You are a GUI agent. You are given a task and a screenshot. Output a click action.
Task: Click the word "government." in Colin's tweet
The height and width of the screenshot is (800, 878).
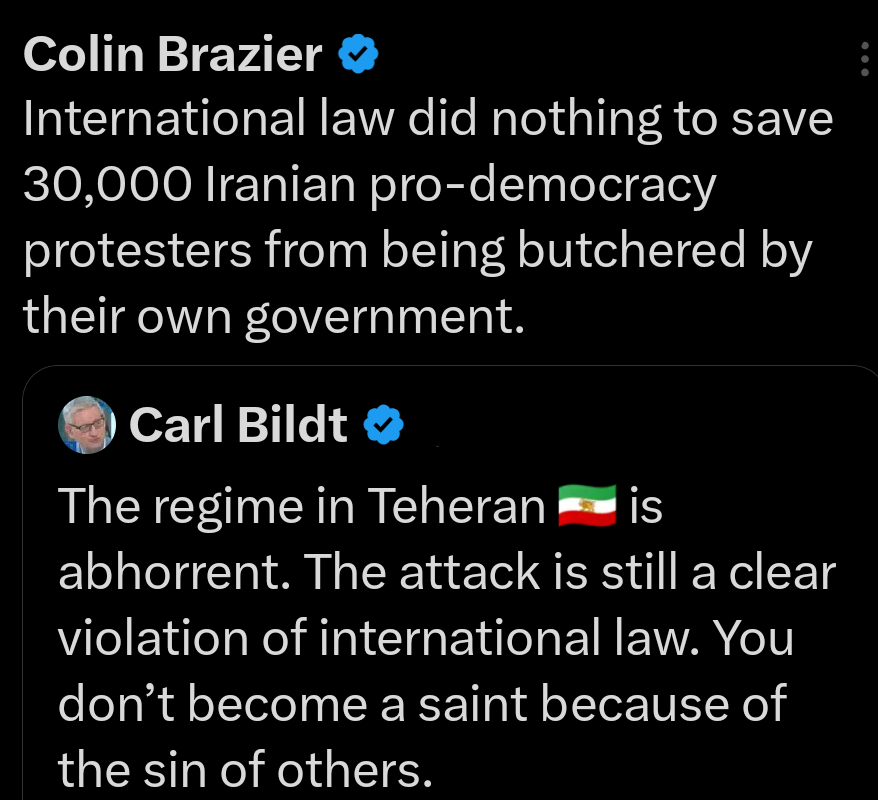click(x=384, y=316)
